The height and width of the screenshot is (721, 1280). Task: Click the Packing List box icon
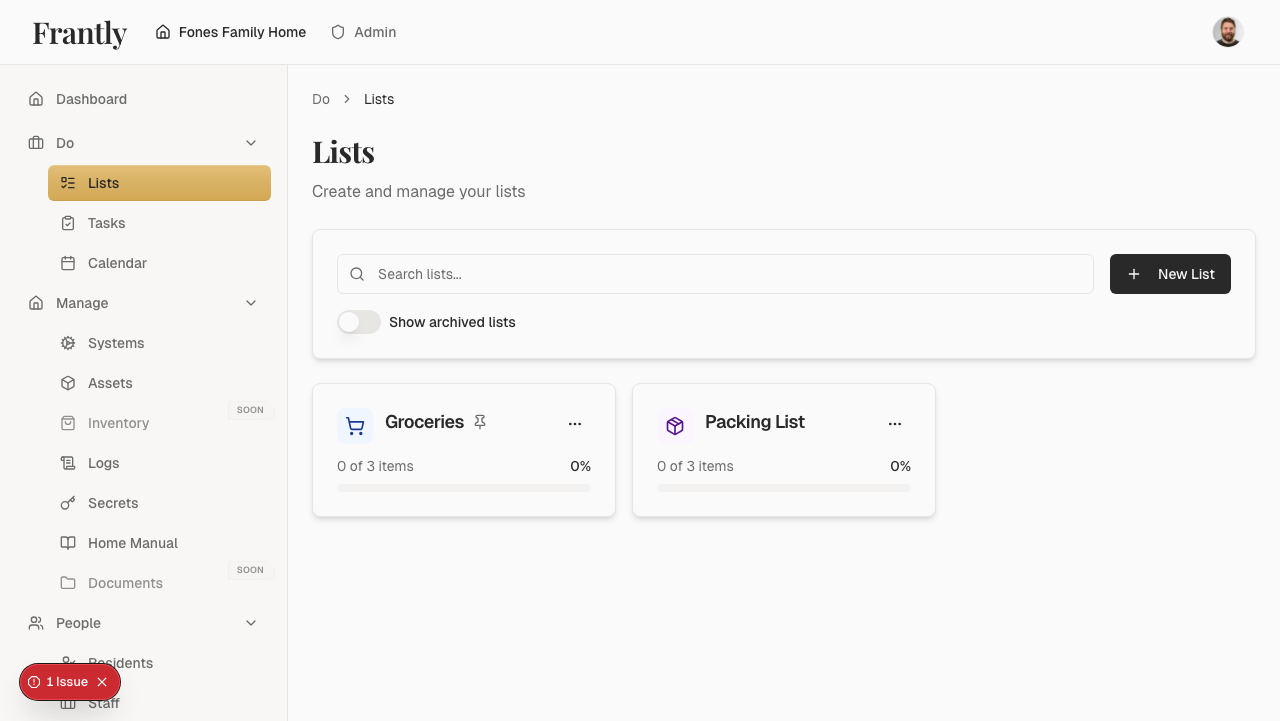(675, 425)
